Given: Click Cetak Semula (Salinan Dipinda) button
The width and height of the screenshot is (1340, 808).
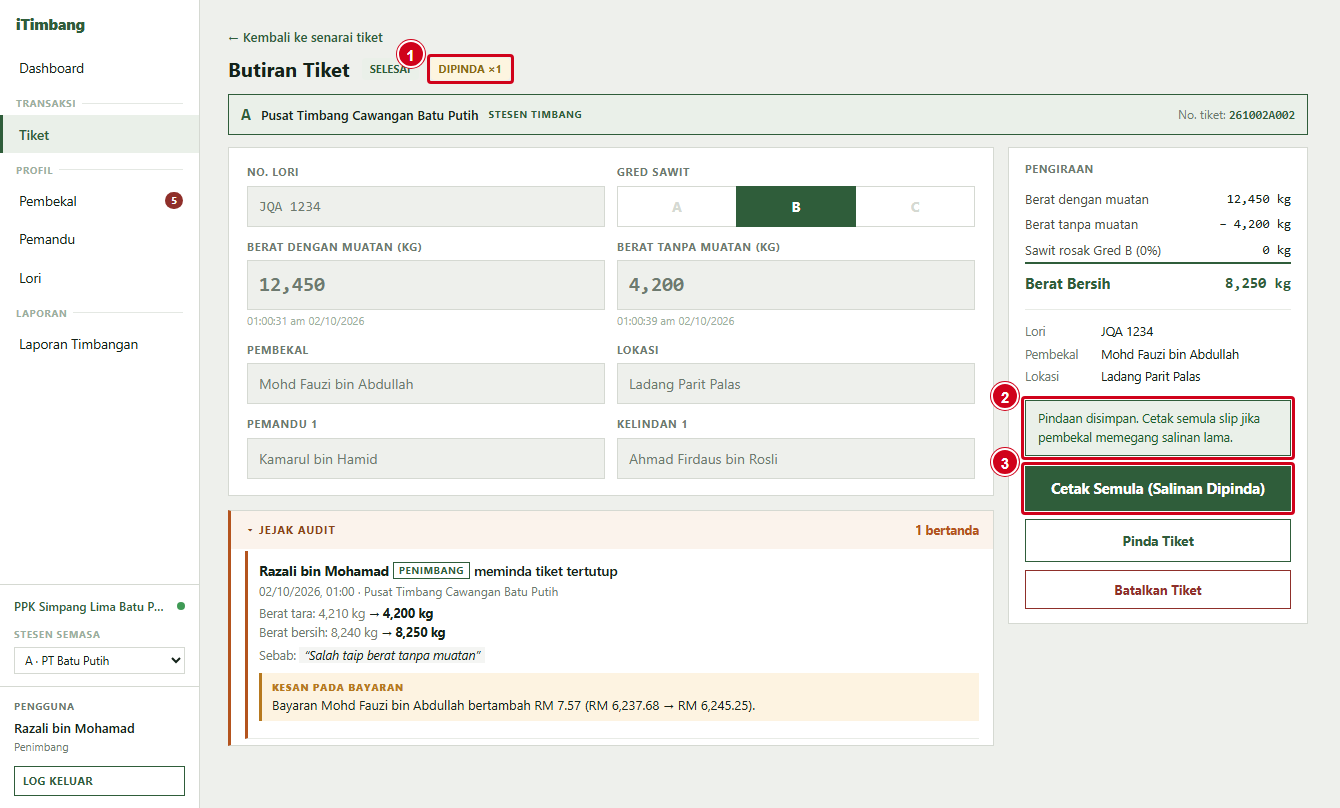Looking at the screenshot, I should point(1158,489).
